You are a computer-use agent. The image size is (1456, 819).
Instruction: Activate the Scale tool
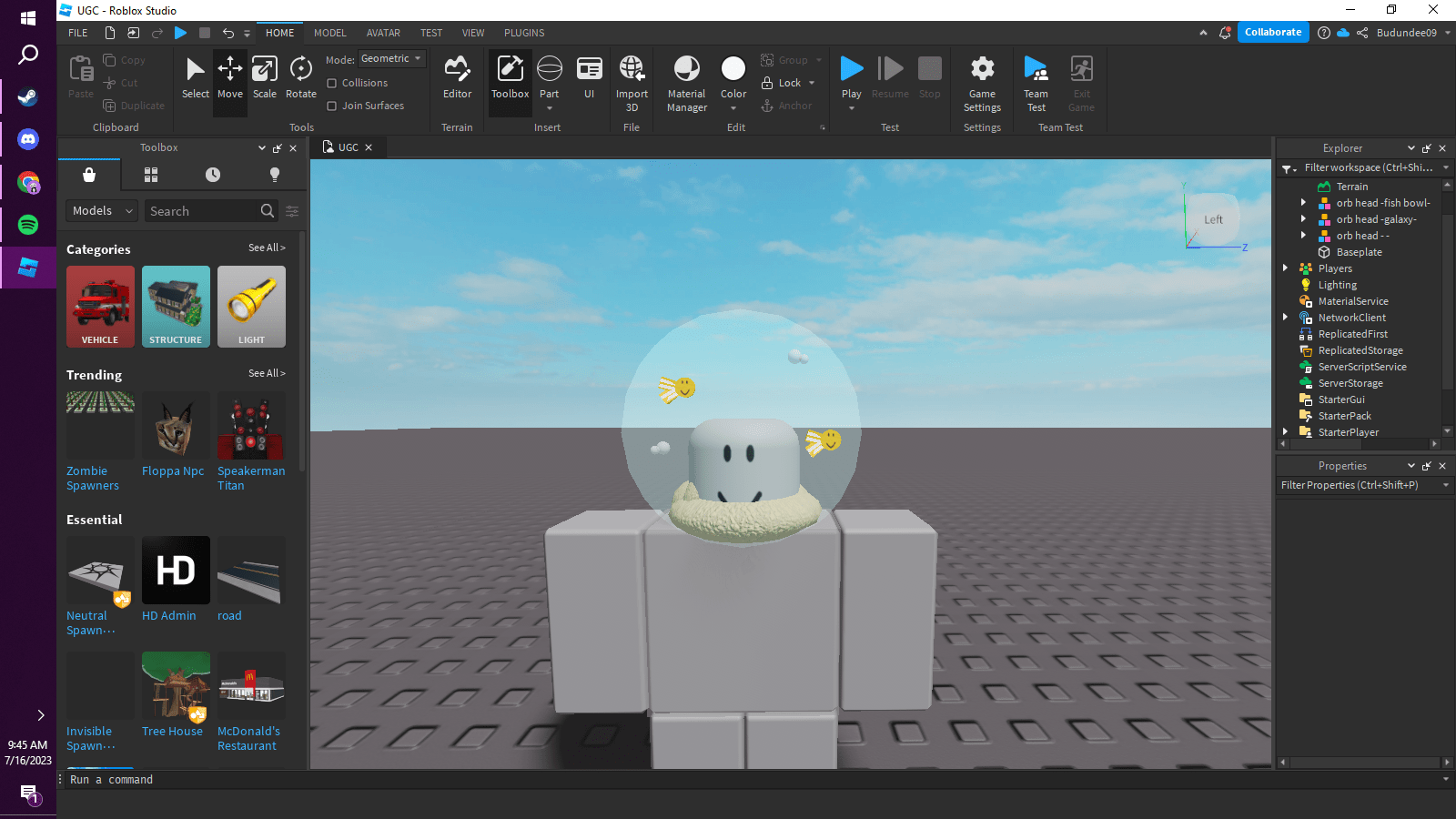pyautogui.click(x=265, y=77)
